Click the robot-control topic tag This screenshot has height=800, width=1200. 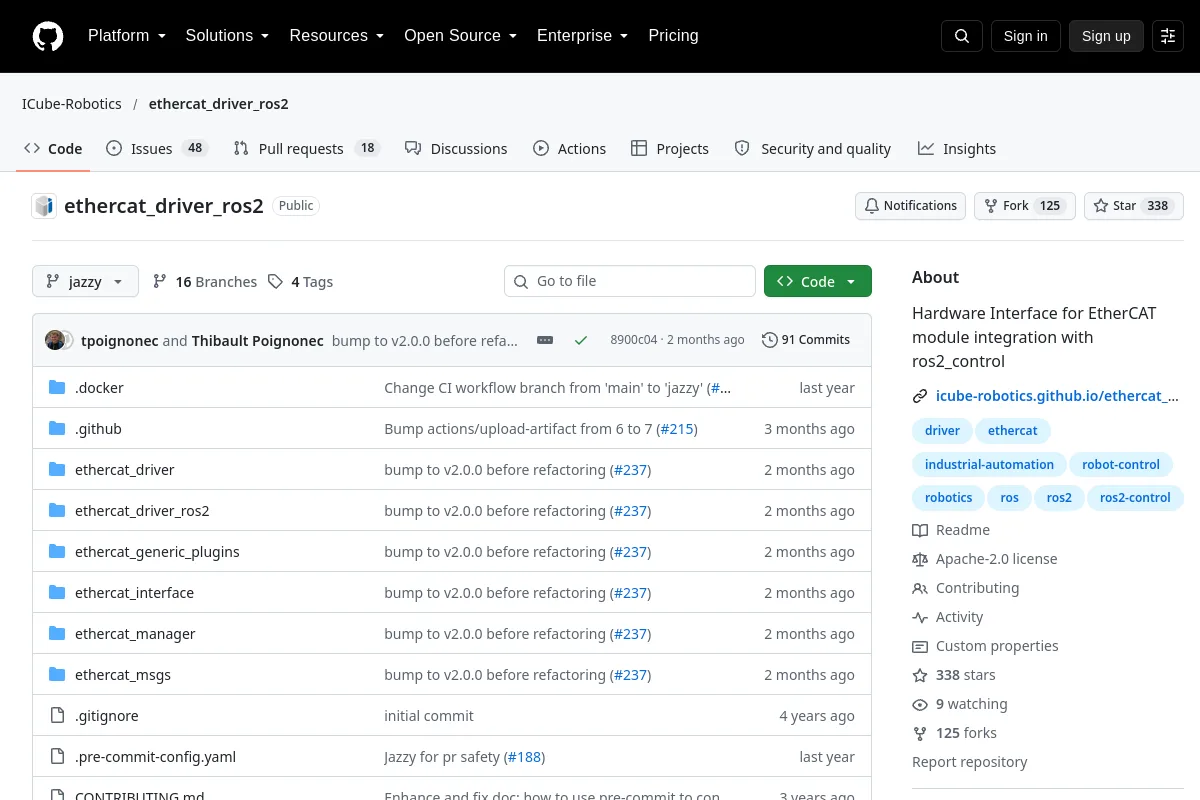(1120, 465)
